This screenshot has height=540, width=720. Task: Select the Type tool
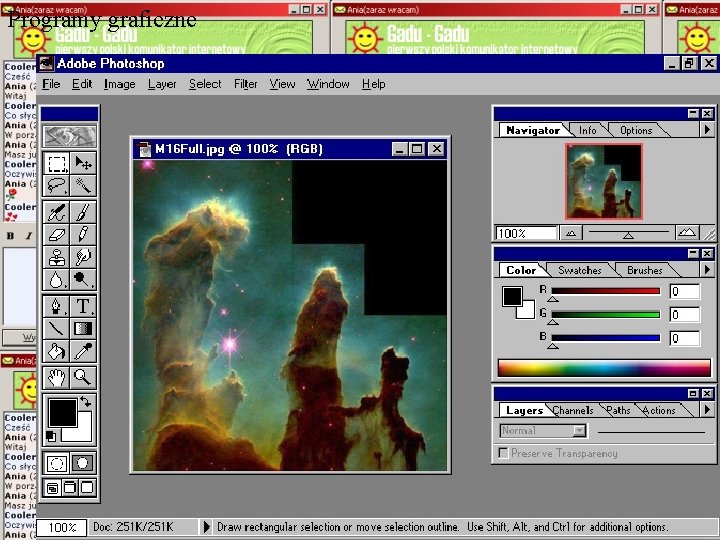(x=83, y=306)
